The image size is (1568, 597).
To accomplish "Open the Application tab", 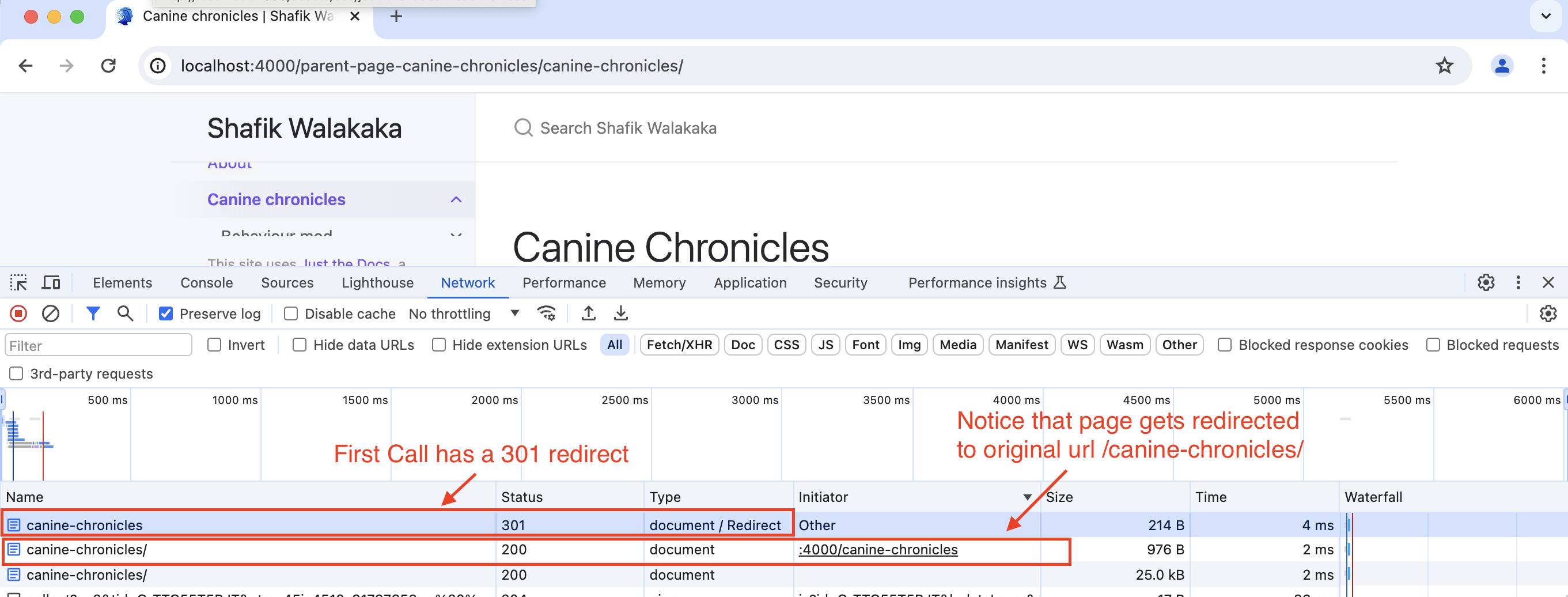I will 750,283.
